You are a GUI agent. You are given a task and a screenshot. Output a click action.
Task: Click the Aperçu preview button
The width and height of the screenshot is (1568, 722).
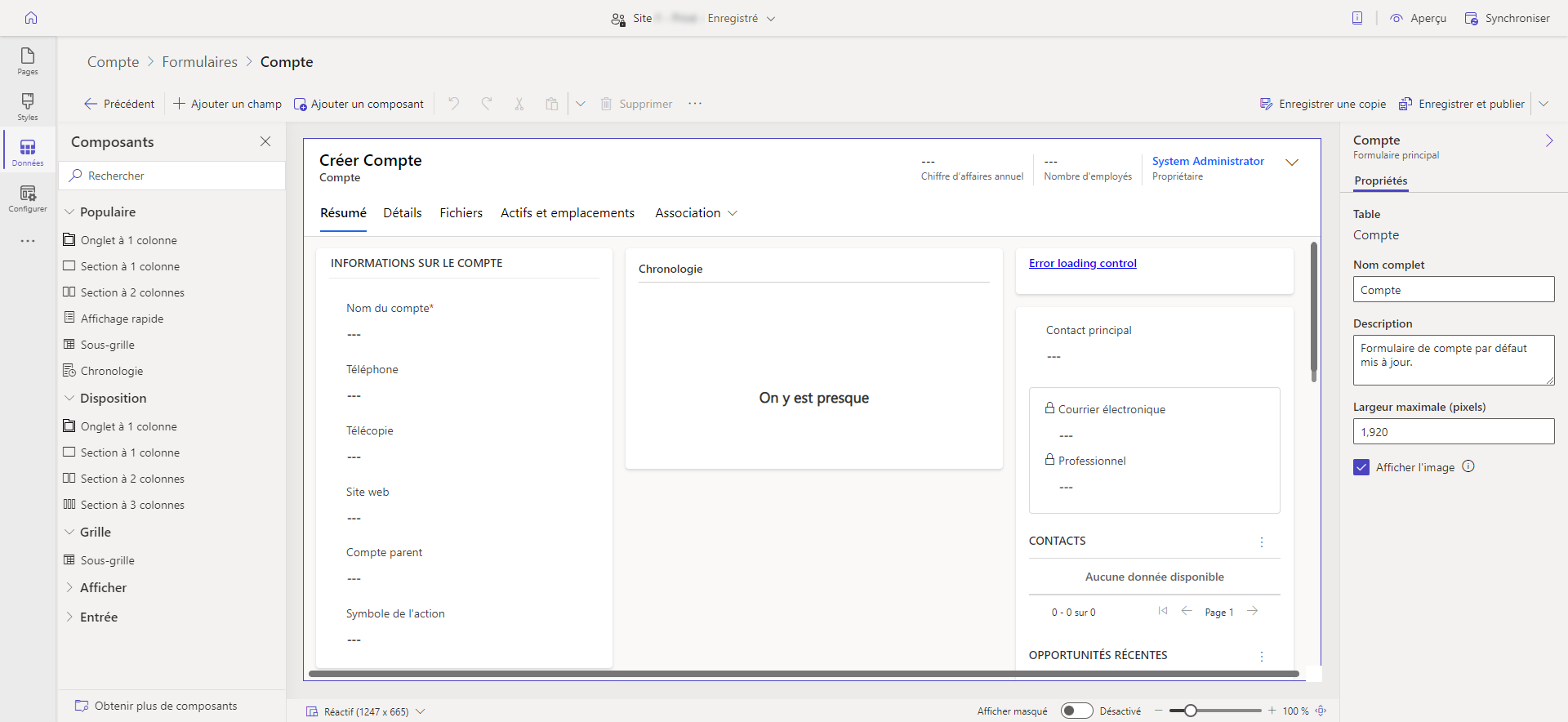[1419, 18]
